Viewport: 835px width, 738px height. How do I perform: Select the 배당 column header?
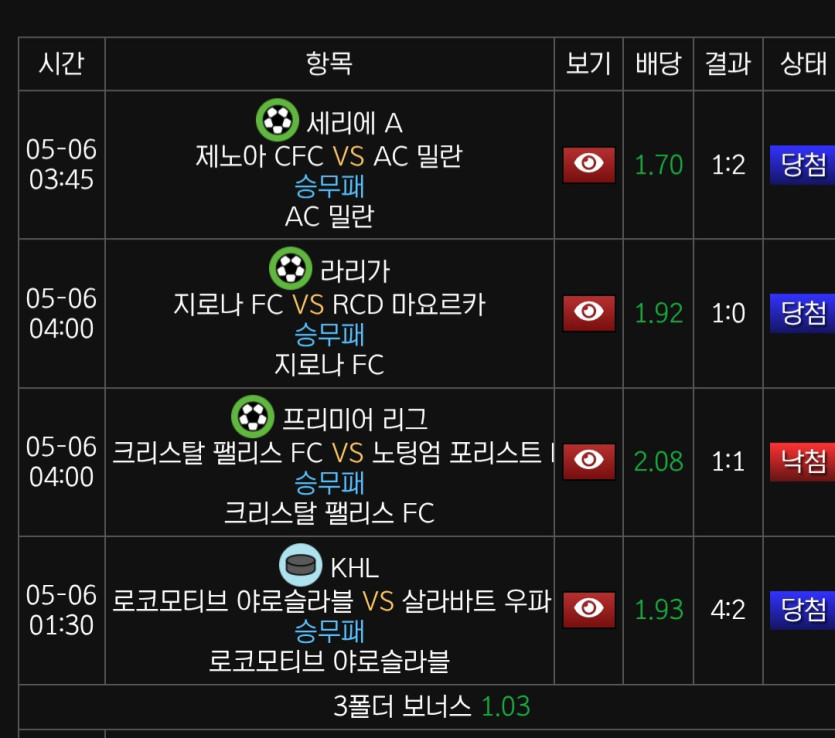658,63
